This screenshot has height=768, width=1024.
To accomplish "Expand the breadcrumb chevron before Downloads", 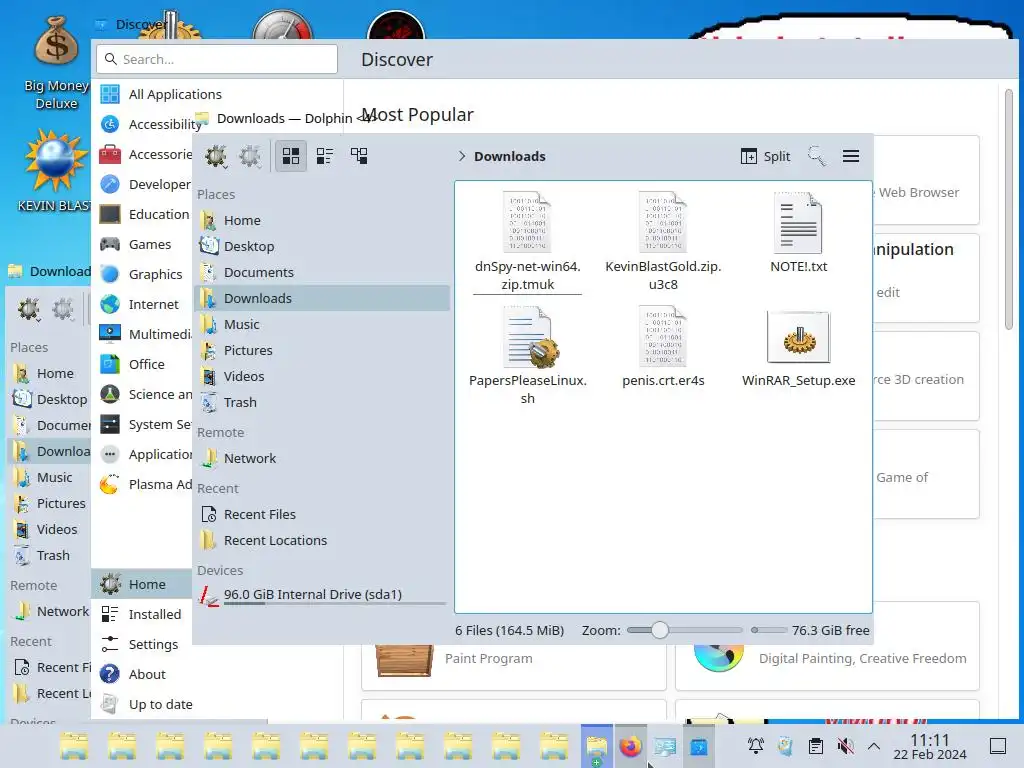I will [x=462, y=156].
